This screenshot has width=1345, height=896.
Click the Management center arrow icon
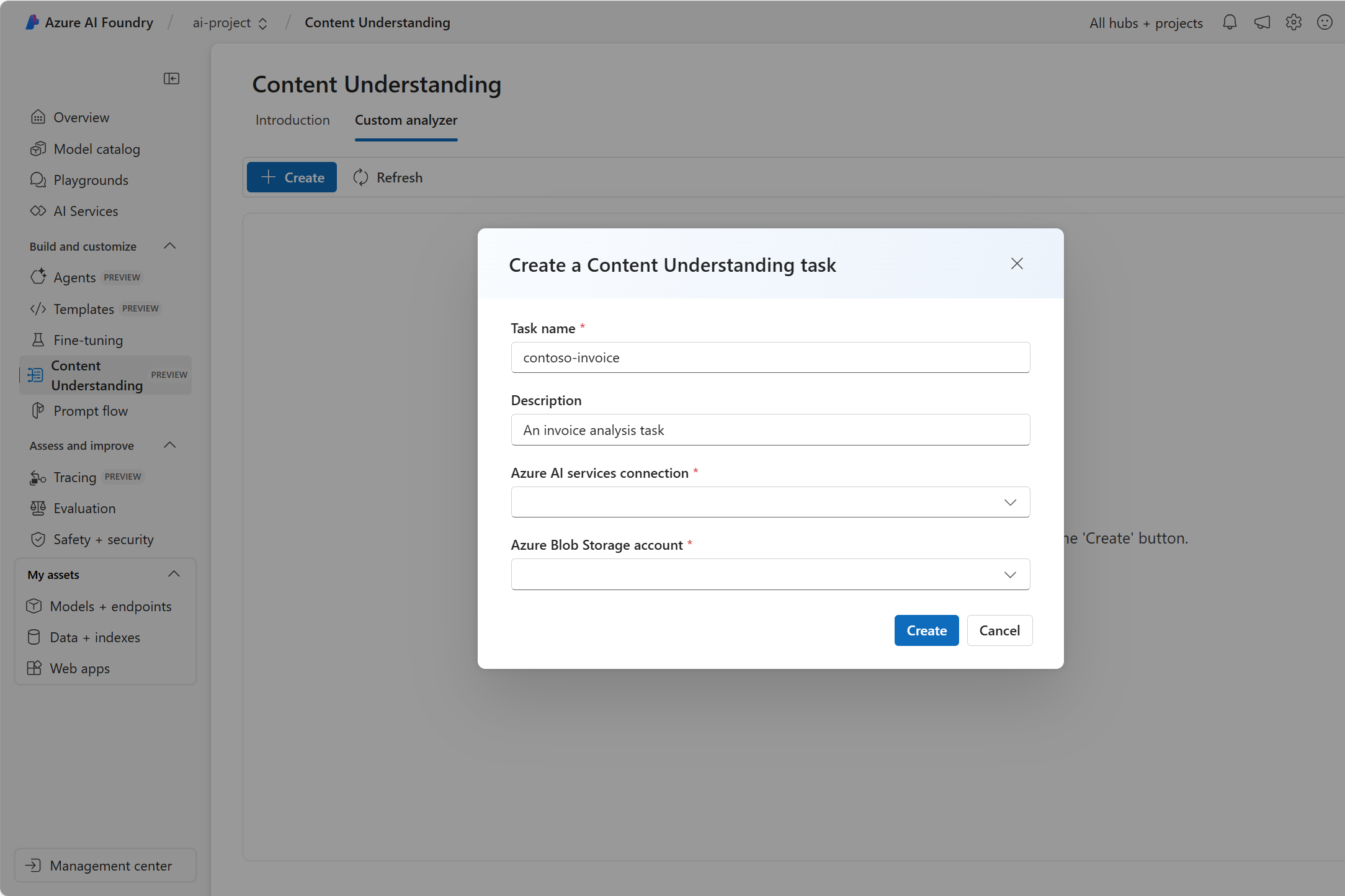click(33, 865)
